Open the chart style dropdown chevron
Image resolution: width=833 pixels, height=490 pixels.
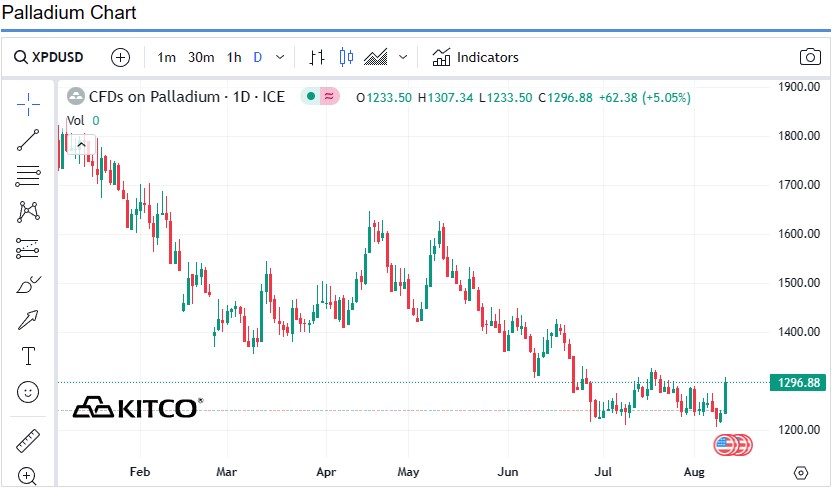pos(403,57)
